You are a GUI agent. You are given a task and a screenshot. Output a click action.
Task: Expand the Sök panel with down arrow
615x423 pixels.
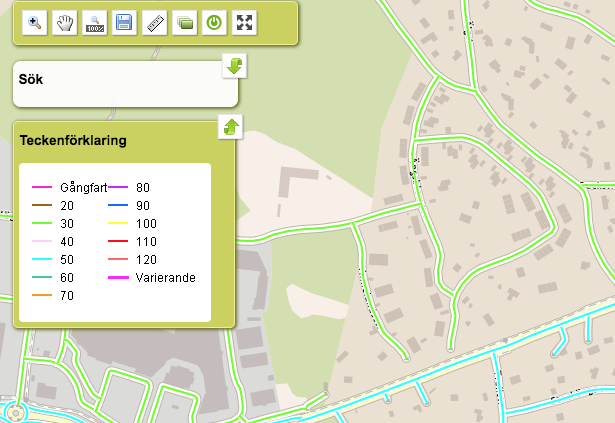coord(235,66)
